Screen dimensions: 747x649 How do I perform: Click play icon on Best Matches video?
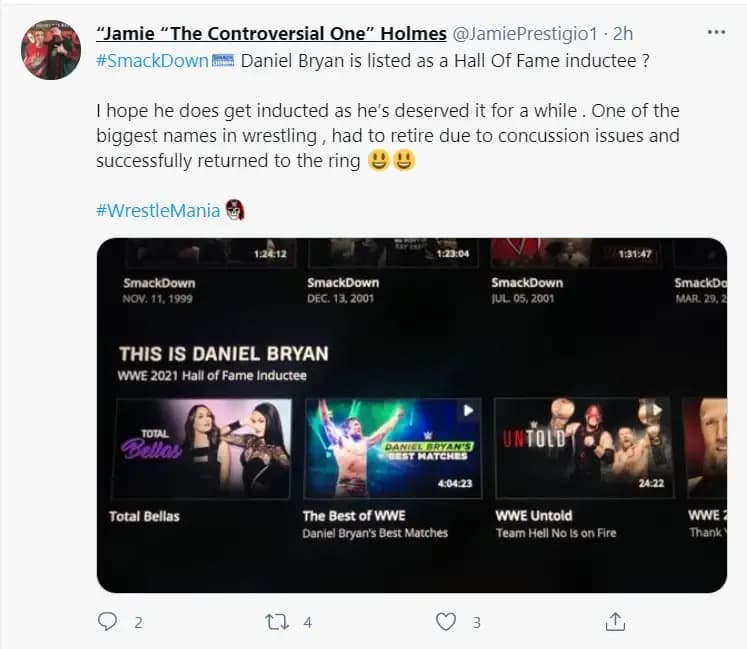point(468,410)
